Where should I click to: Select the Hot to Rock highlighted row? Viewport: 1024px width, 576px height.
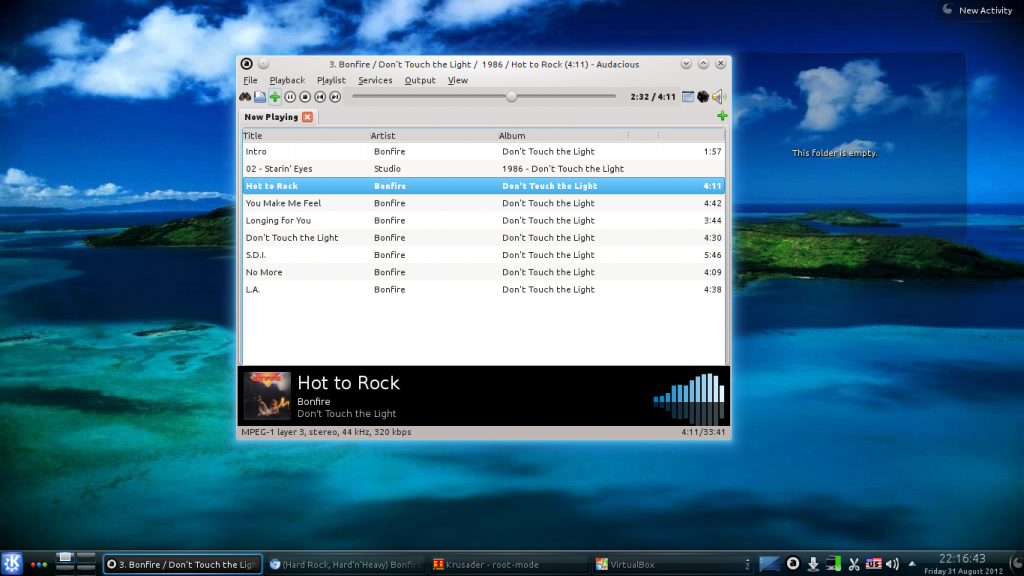483,186
